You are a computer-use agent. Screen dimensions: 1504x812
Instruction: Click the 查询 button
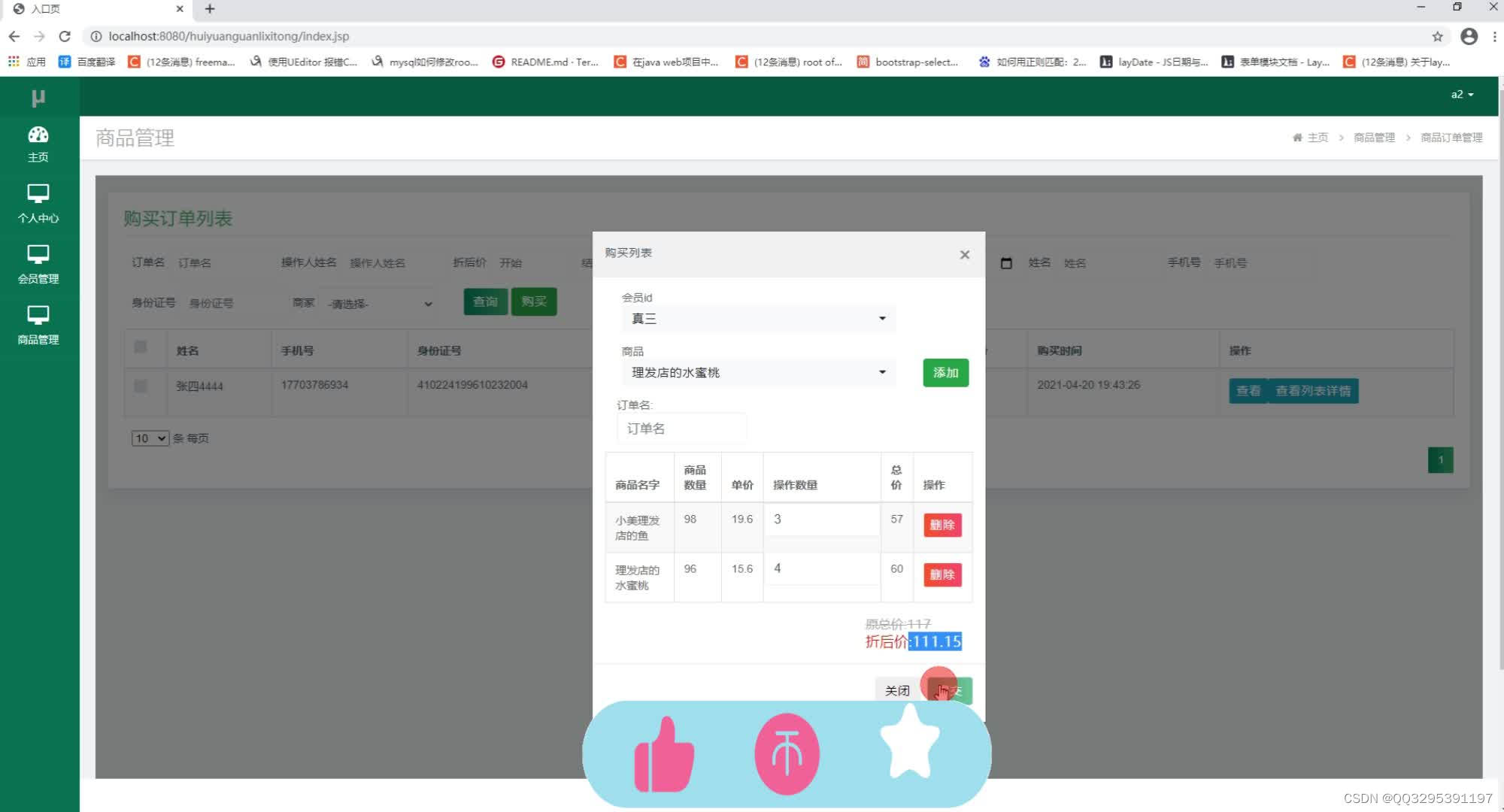click(x=485, y=301)
